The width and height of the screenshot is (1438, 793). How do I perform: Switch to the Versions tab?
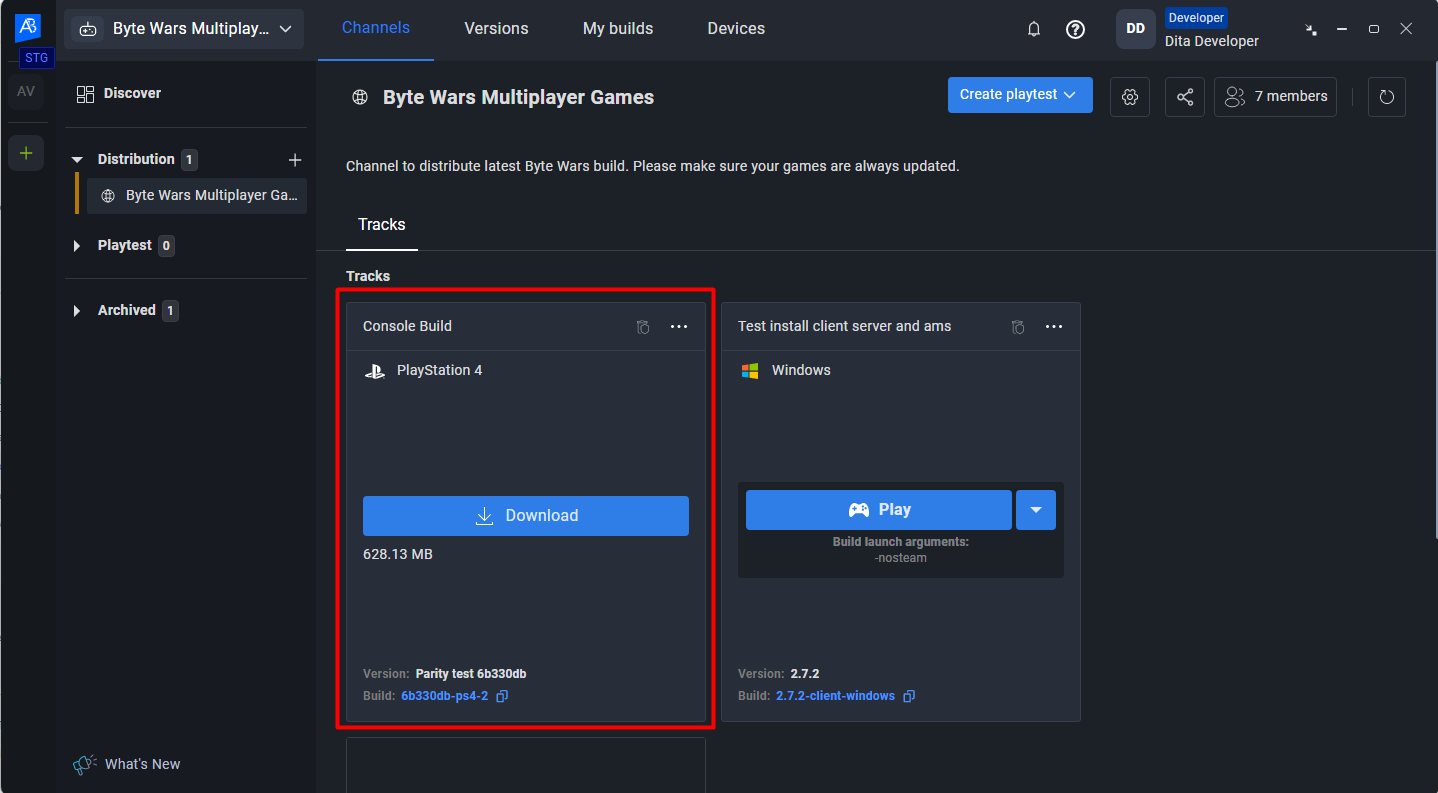coord(496,29)
